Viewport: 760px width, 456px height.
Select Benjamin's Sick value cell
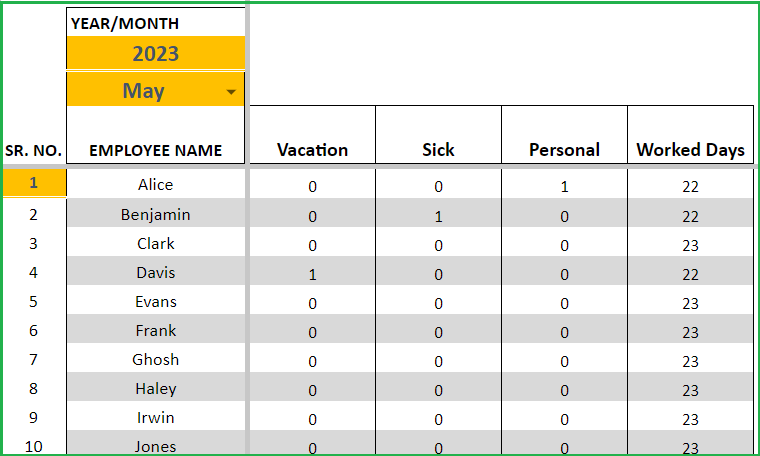tap(438, 216)
